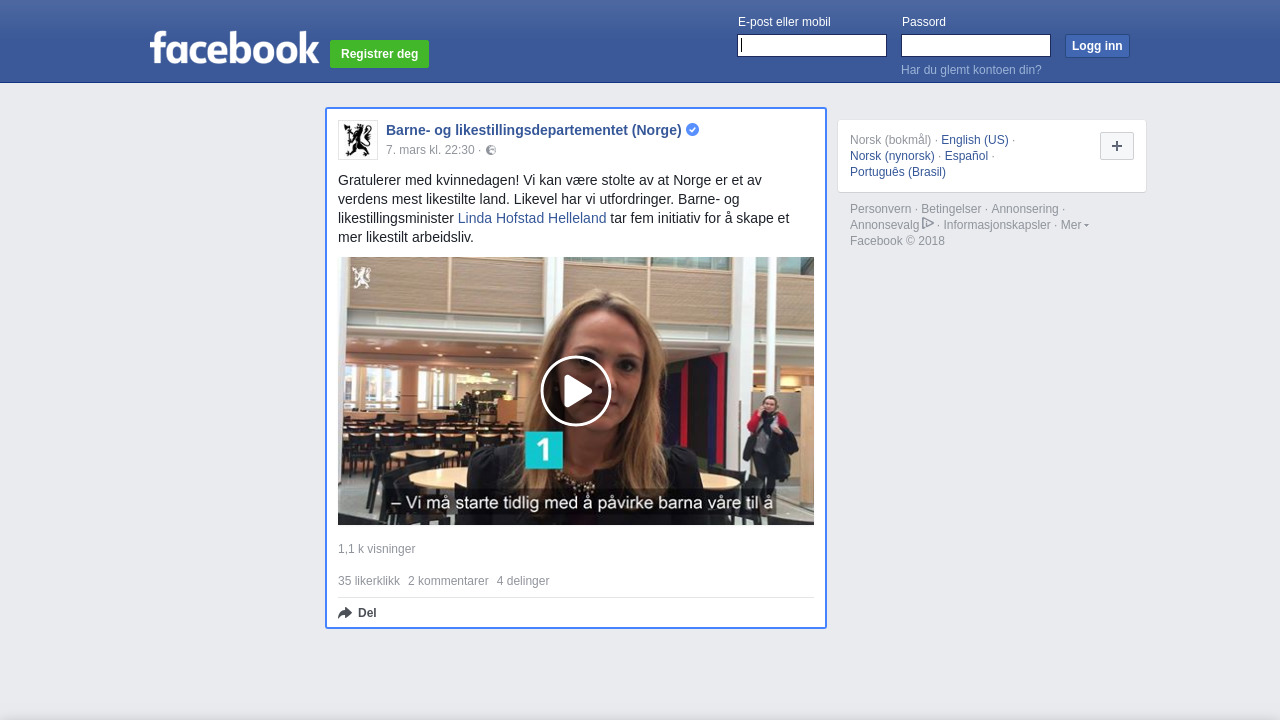Viewport: 1280px width, 720px height.
Task: Focus the Passord input field
Action: tap(976, 46)
